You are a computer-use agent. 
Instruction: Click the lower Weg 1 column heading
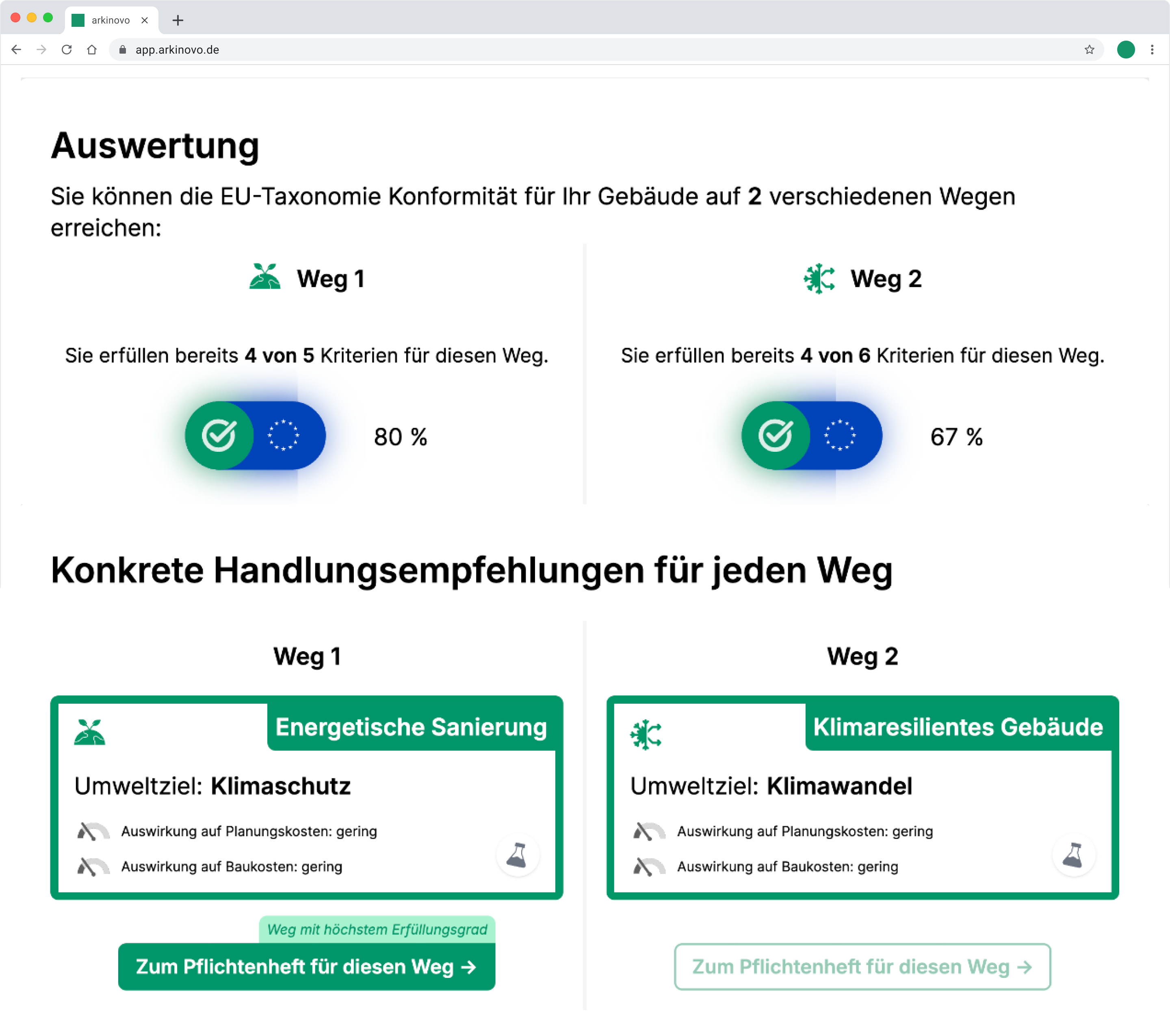308,657
